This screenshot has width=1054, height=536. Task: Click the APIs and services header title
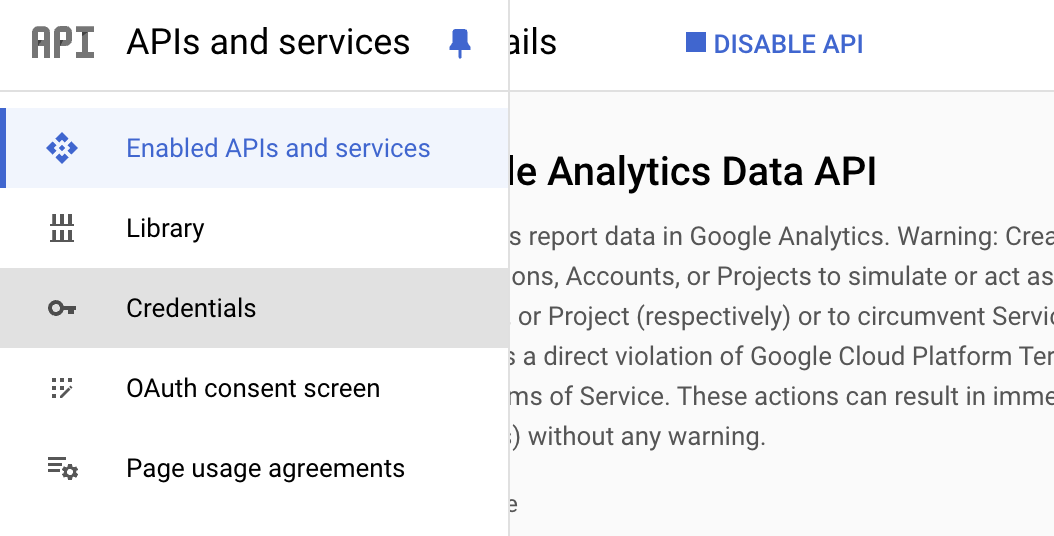(x=268, y=42)
